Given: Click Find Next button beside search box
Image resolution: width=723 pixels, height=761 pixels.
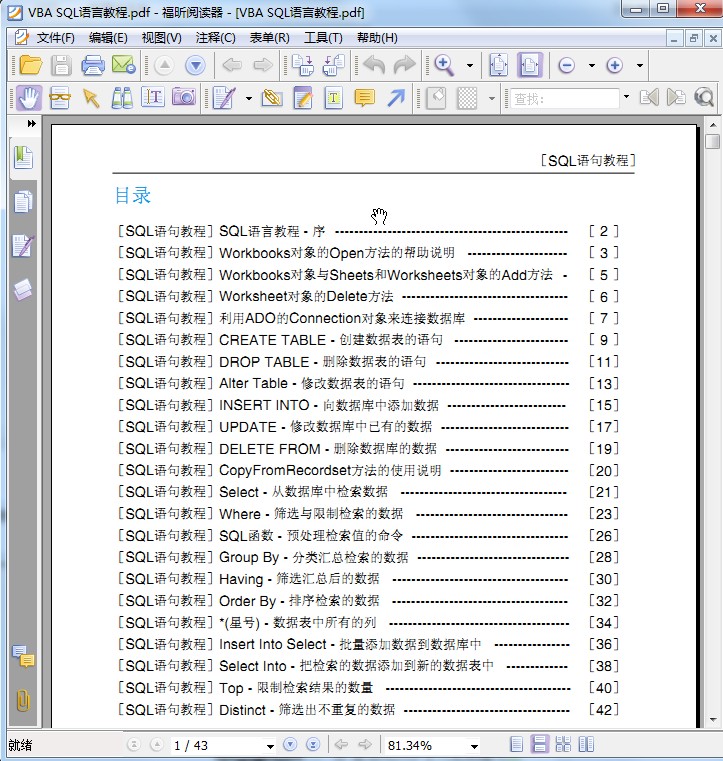Looking at the screenshot, I should click(676, 98).
